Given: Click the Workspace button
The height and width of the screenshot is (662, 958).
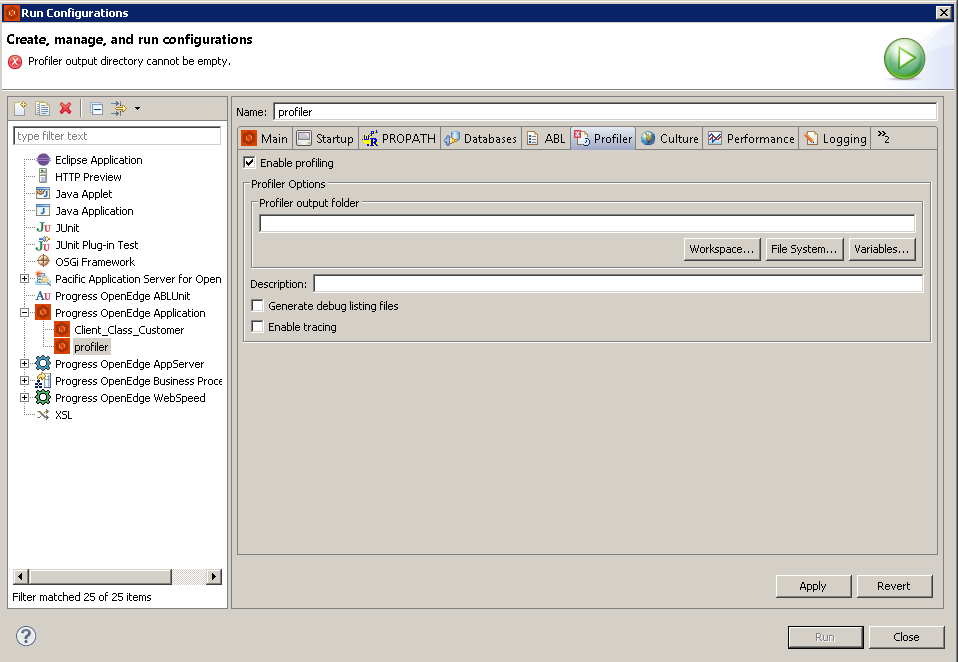Looking at the screenshot, I should click(722, 249).
